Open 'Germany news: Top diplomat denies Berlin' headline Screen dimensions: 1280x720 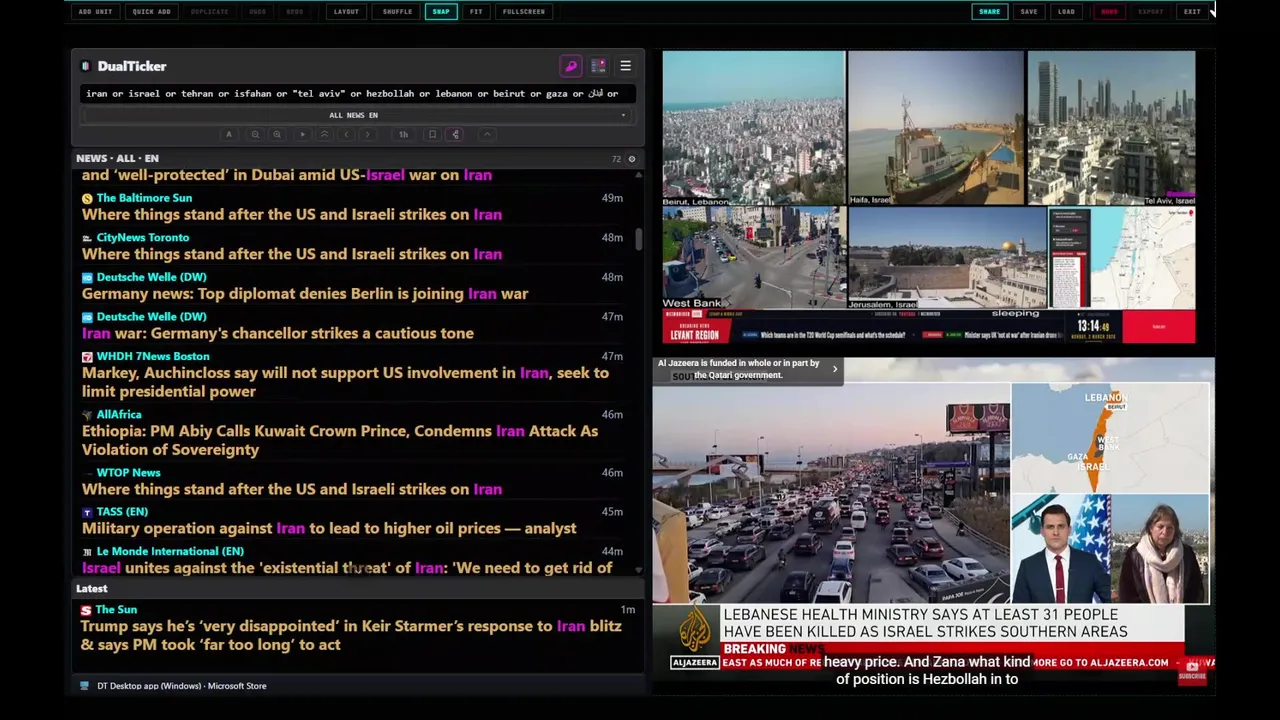(305, 293)
